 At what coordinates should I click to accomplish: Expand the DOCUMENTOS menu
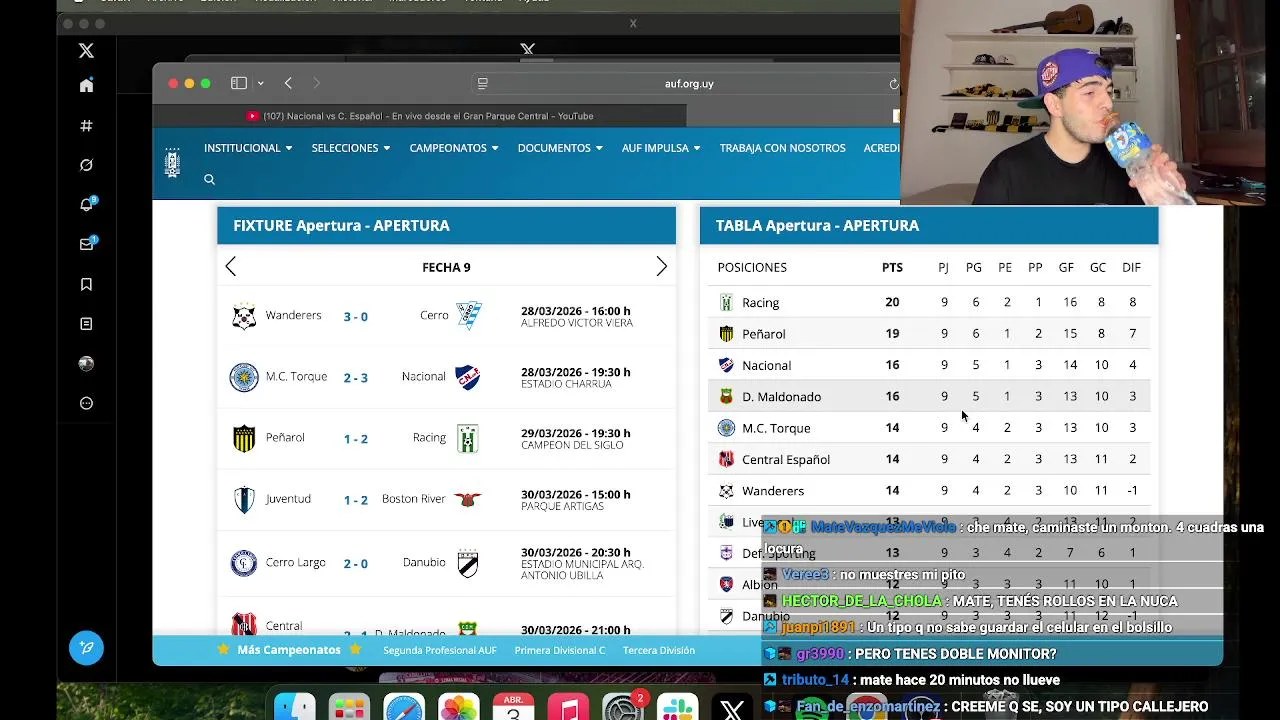coord(560,148)
